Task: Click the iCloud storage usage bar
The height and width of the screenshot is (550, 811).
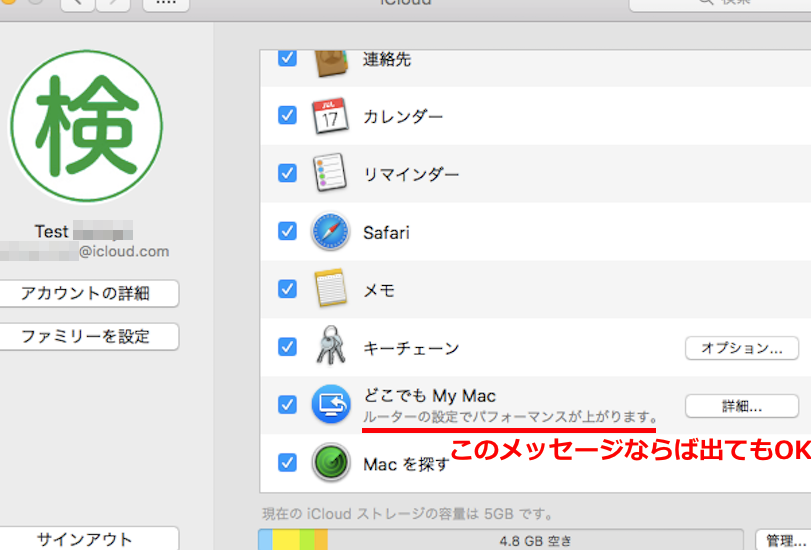Action: (501, 540)
